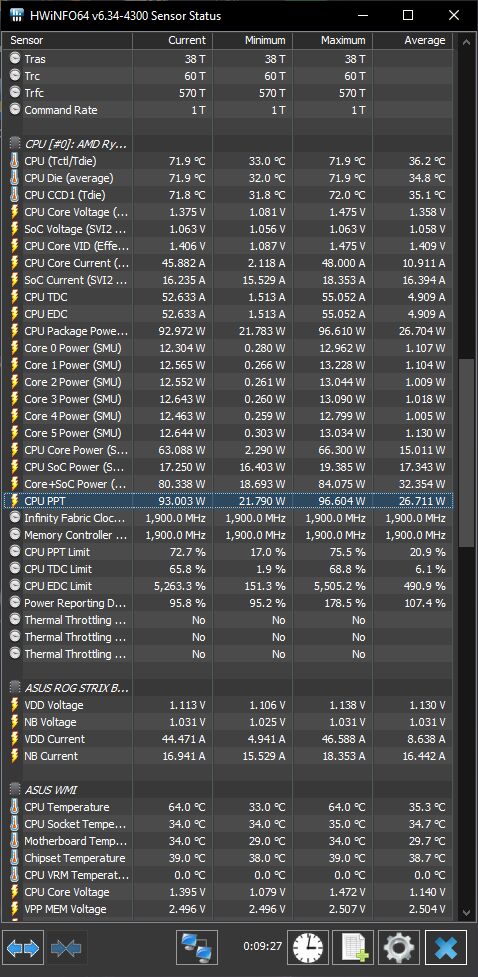The height and width of the screenshot is (977, 478).
Task: Select the Memory Controller Clock row
Action: point(228,535)
